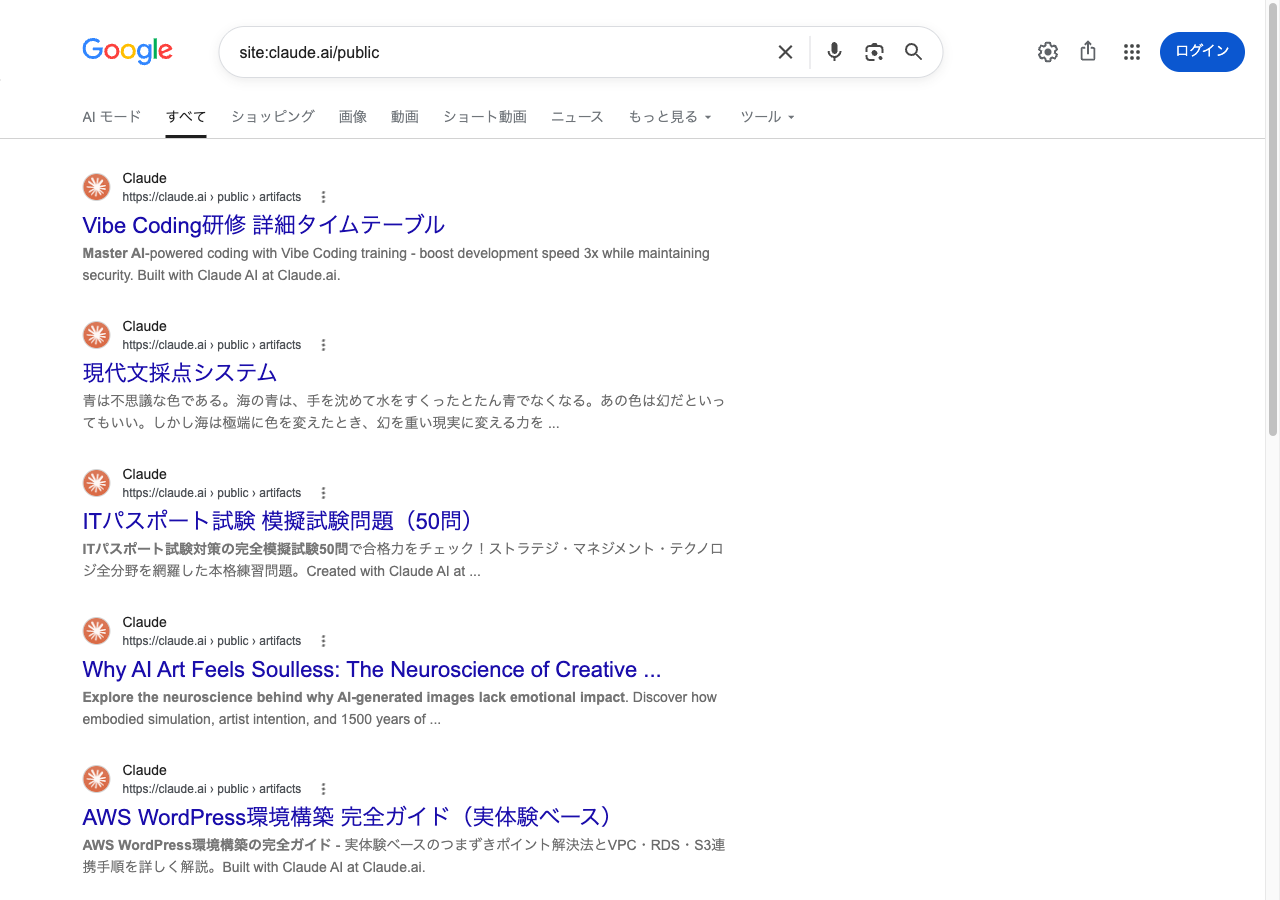The width and height of the screenshot is (1280, 900).
Task: Click Claude favicon of 現代文採点システム result
Action: click(x=96, y=335)
